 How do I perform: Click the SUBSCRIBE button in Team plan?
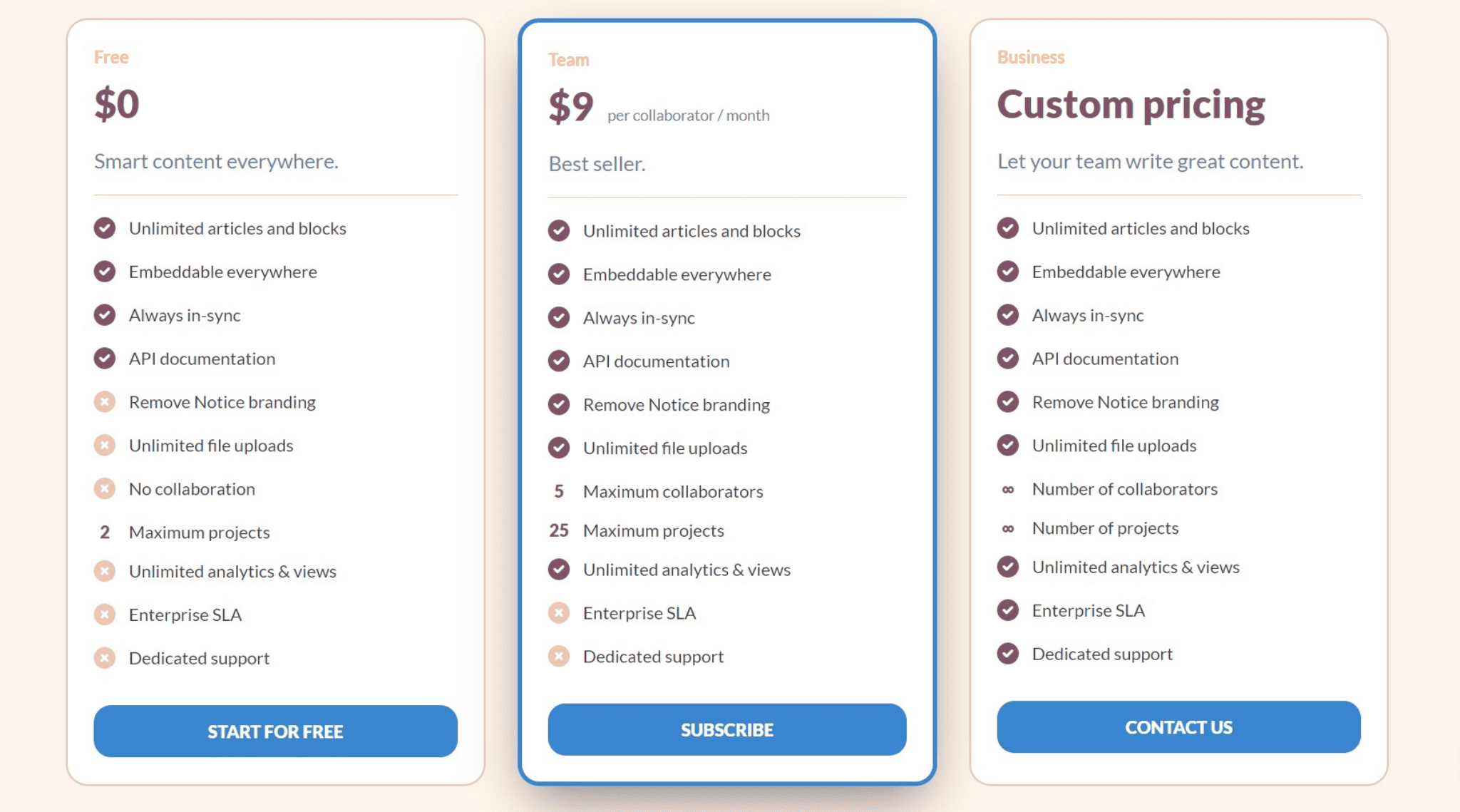pyautogui.click(x=726, y=729)
